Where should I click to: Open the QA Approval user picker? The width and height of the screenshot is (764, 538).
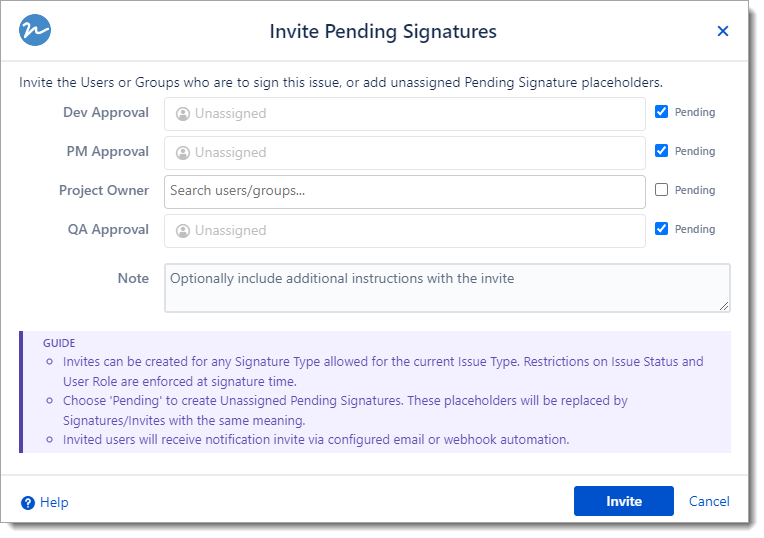point(404,231)
